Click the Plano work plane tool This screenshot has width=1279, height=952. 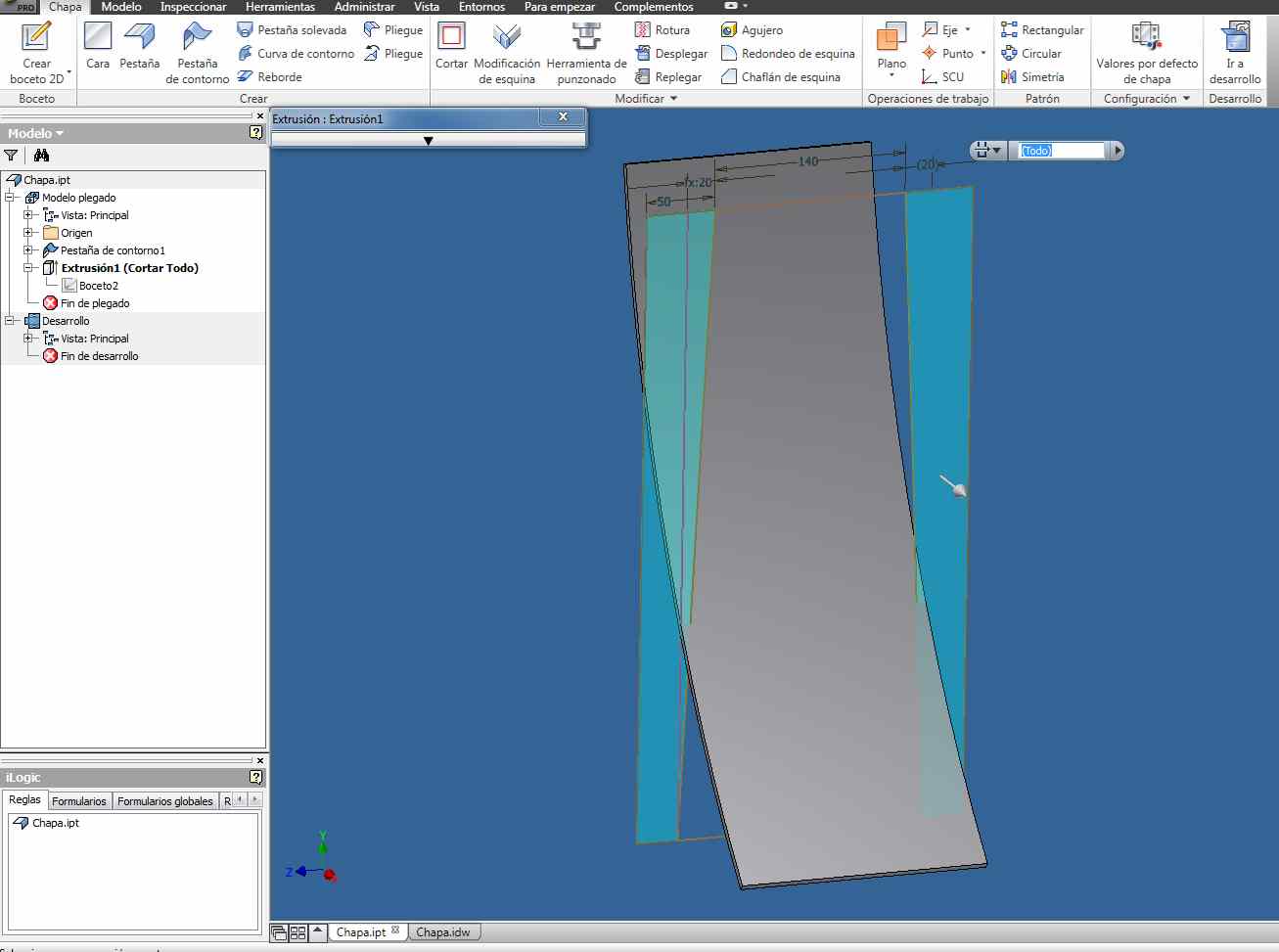tap(891, 51)
